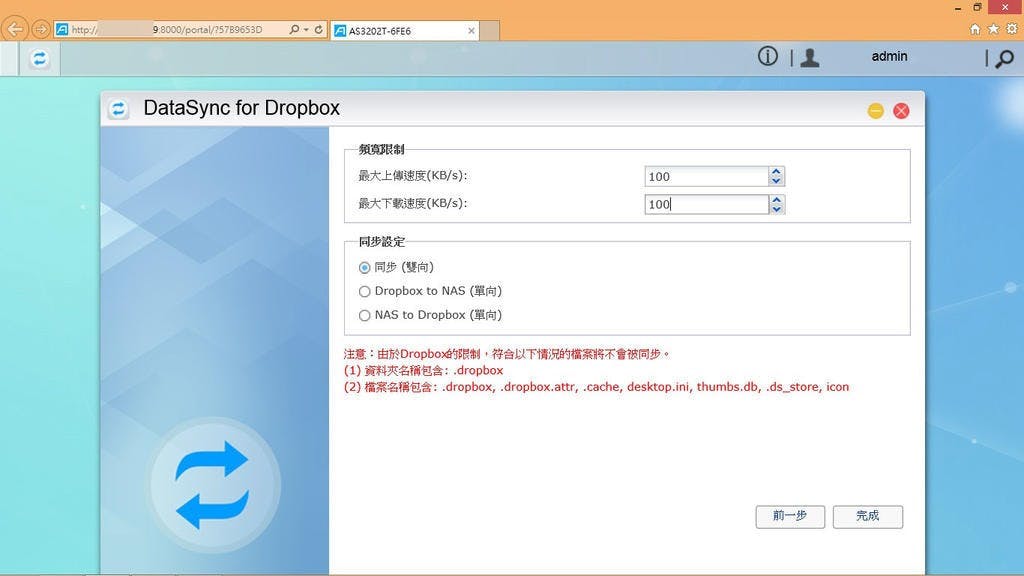Image resolution: width=1024 pixels, height=576 pixels.
Task: Click the max upload speed input field
Action: [x=706, y=177]
